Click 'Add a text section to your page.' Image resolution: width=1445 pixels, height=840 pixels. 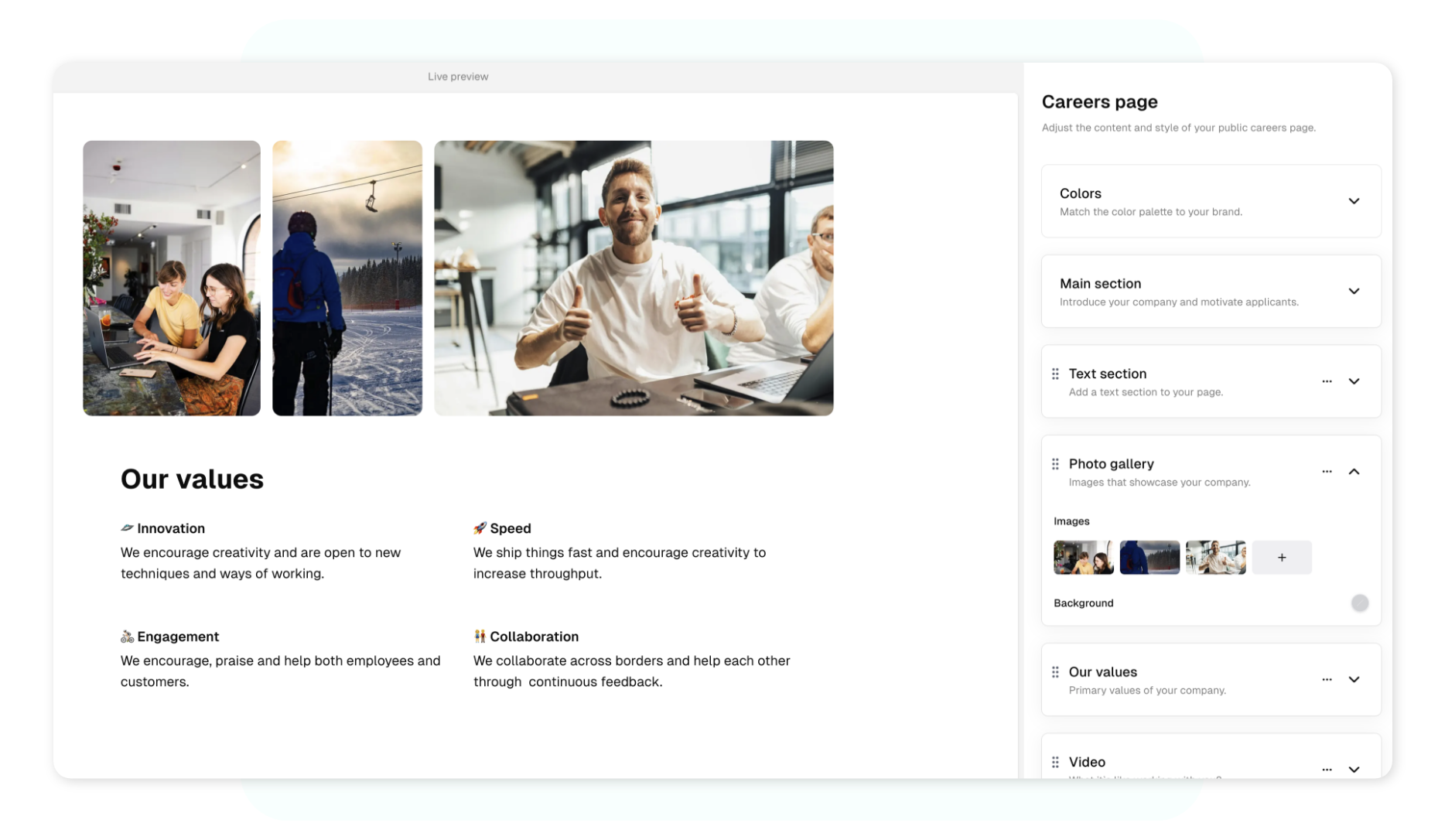pos(1146,392)
